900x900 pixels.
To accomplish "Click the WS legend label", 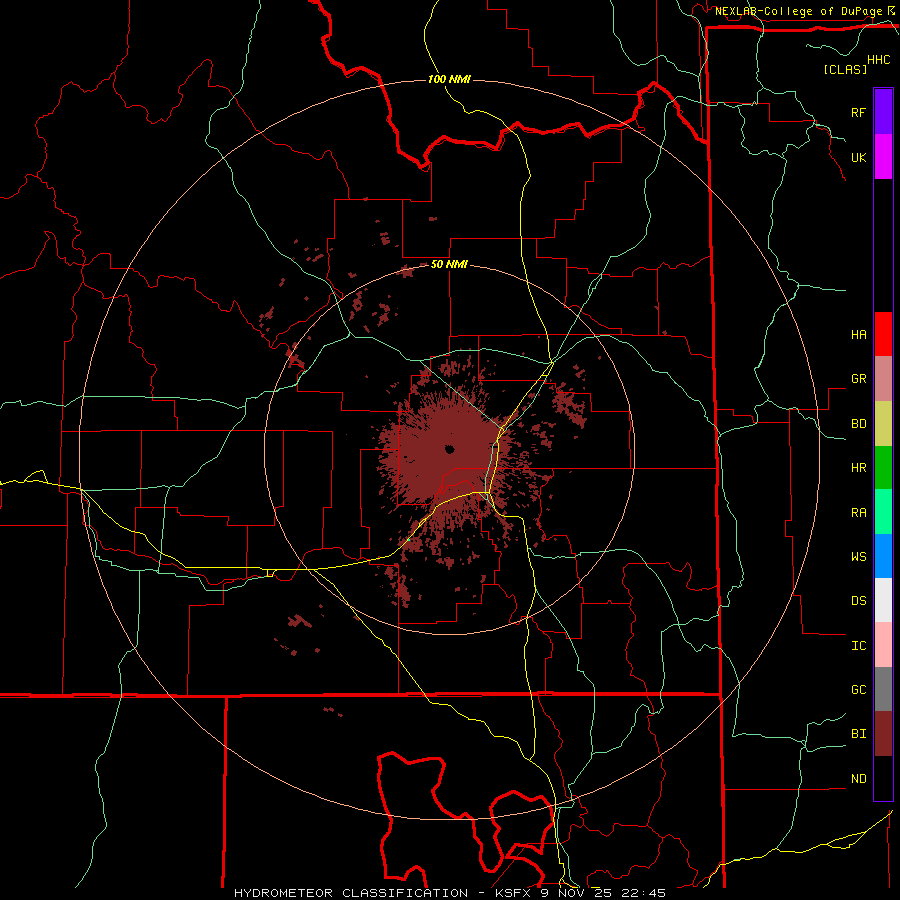I will (x=858, y=556).
